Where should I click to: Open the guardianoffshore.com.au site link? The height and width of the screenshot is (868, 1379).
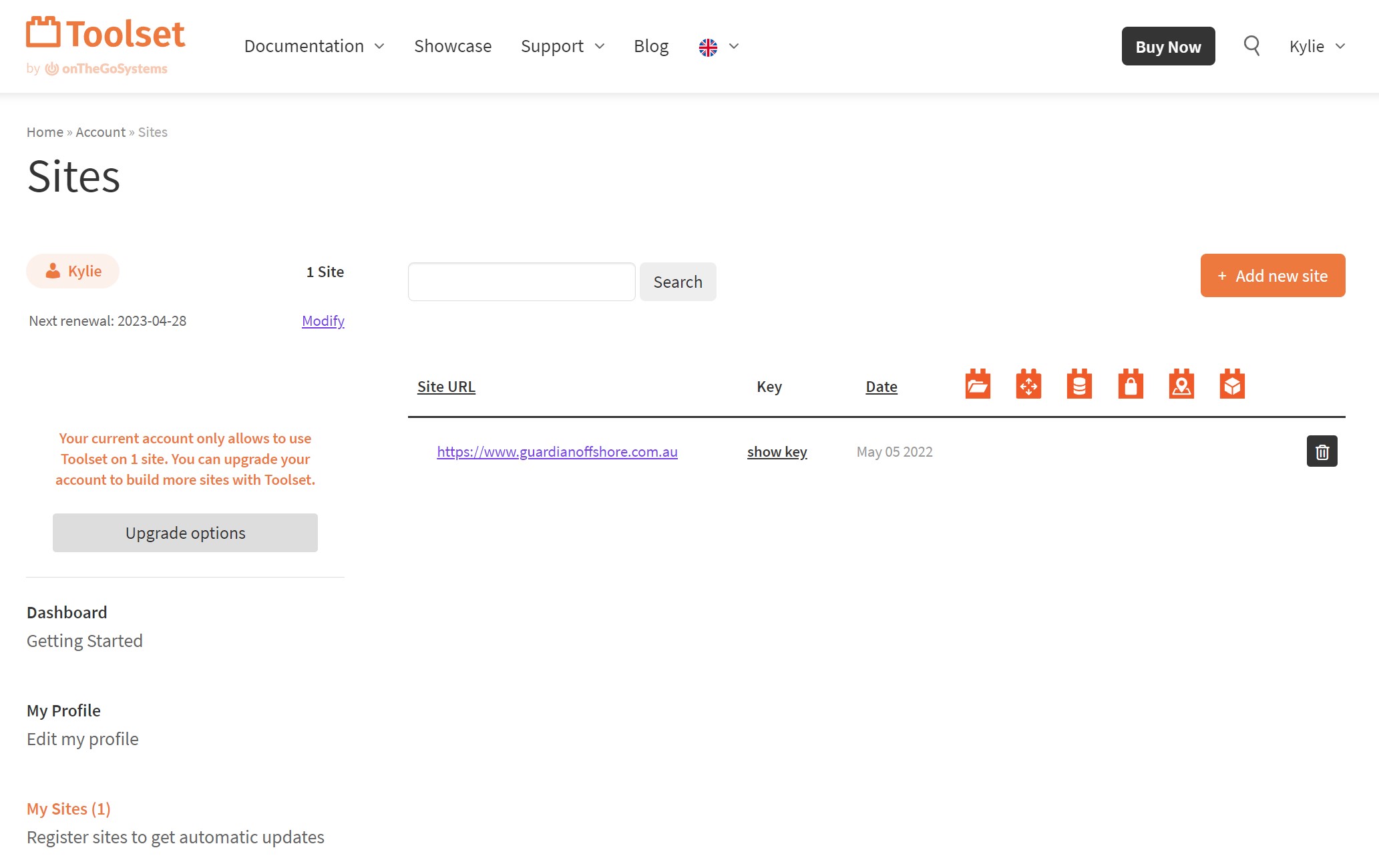[x=557, y=452]
